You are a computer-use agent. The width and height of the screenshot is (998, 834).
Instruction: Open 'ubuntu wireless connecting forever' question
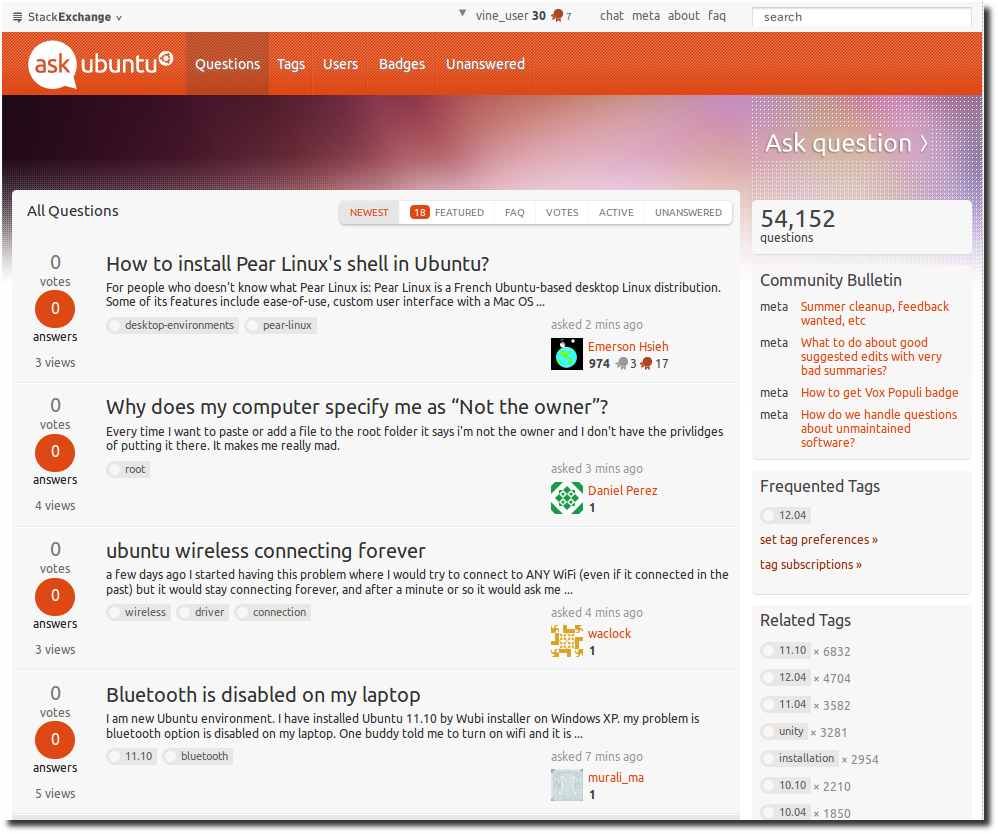(x=265, y=551)
